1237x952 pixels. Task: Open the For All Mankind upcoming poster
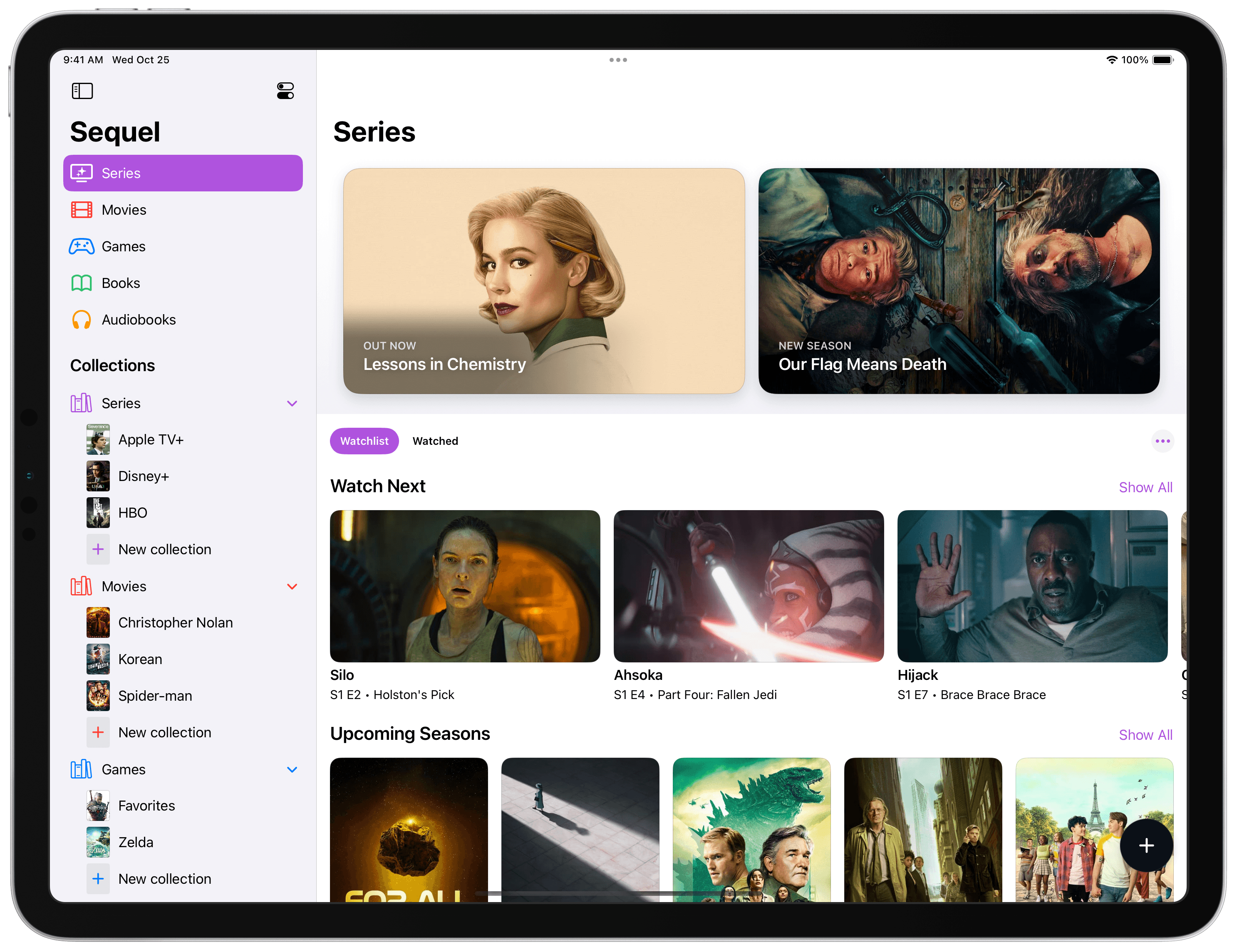click(409, 830)
